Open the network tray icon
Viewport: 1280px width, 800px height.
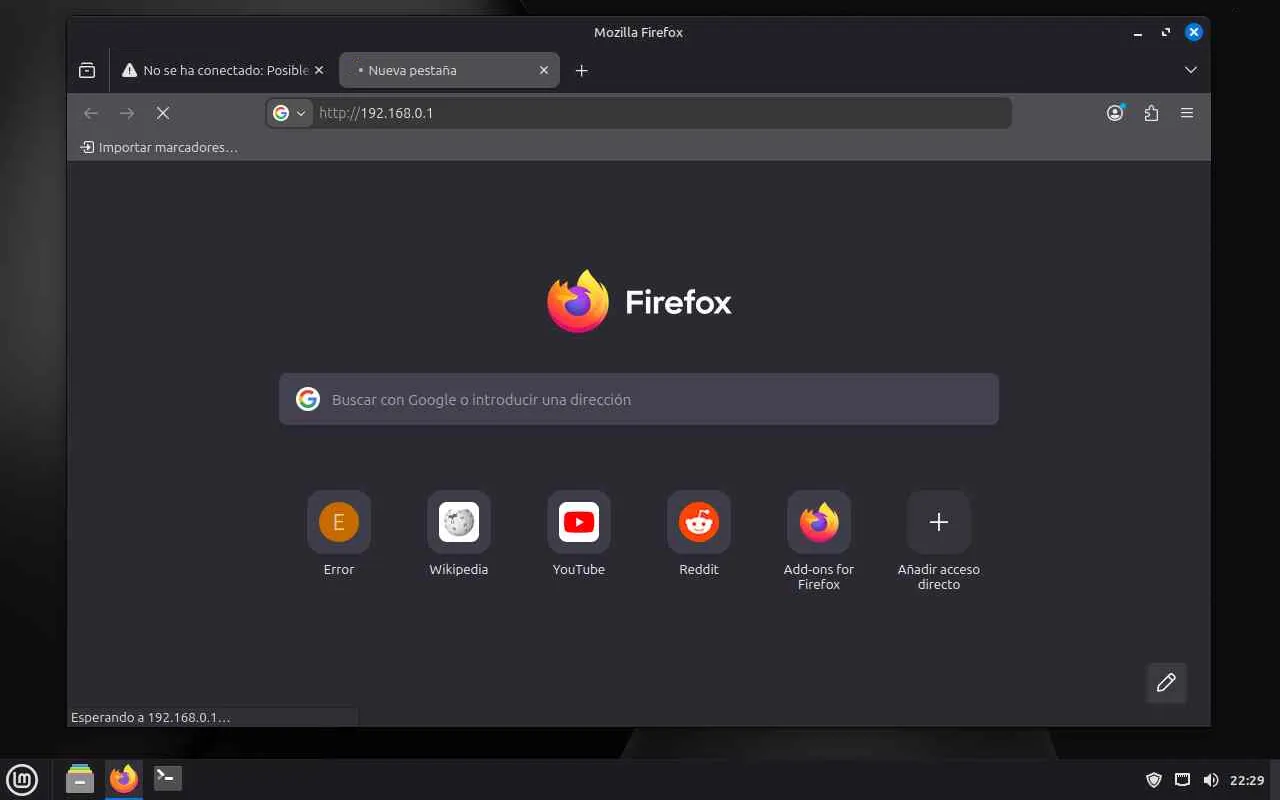coord(1182,780)
